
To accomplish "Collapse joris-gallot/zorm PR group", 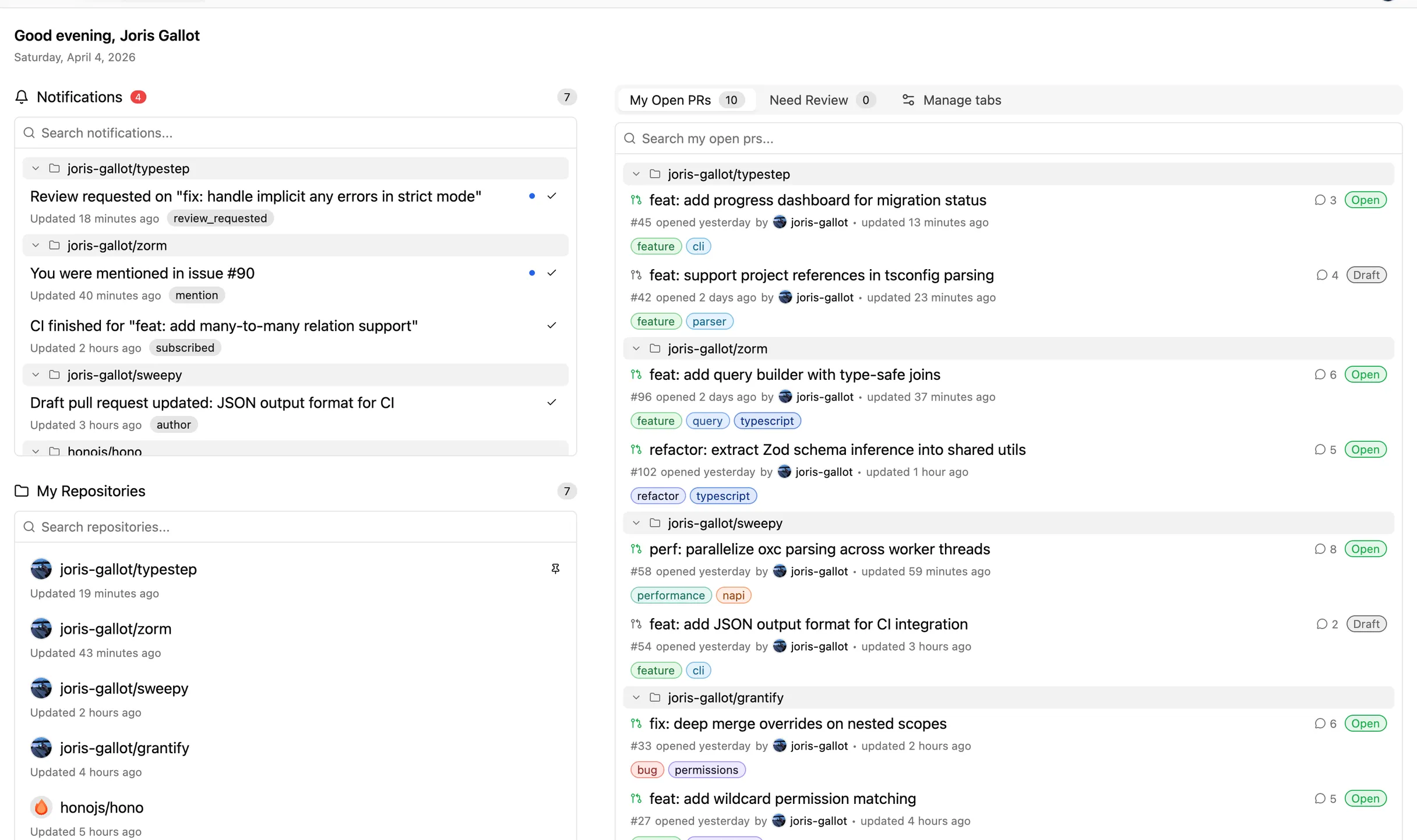I will [636, 349].
